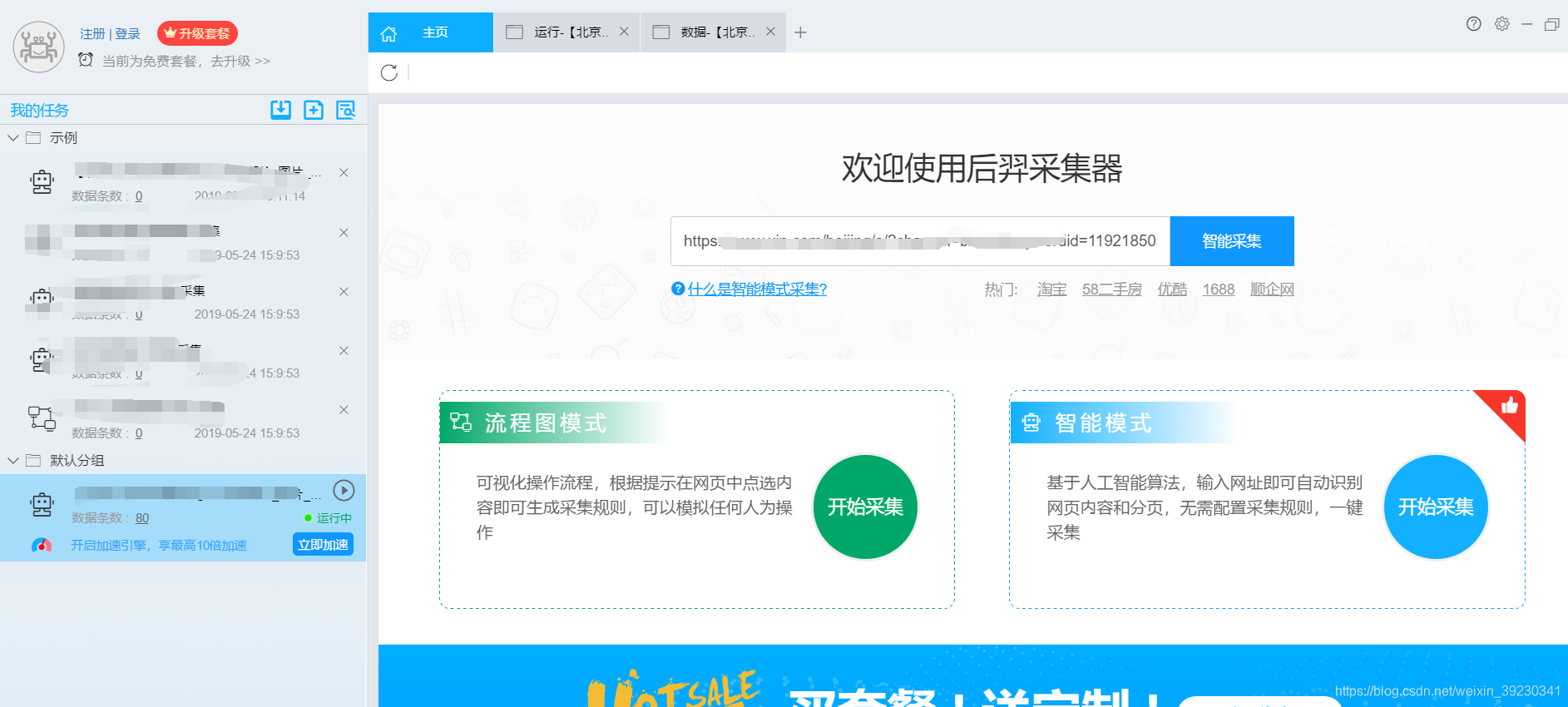1568x707 pixels.
Task: Click the speed gauge accelerator icon
Action: coord(42,545)
